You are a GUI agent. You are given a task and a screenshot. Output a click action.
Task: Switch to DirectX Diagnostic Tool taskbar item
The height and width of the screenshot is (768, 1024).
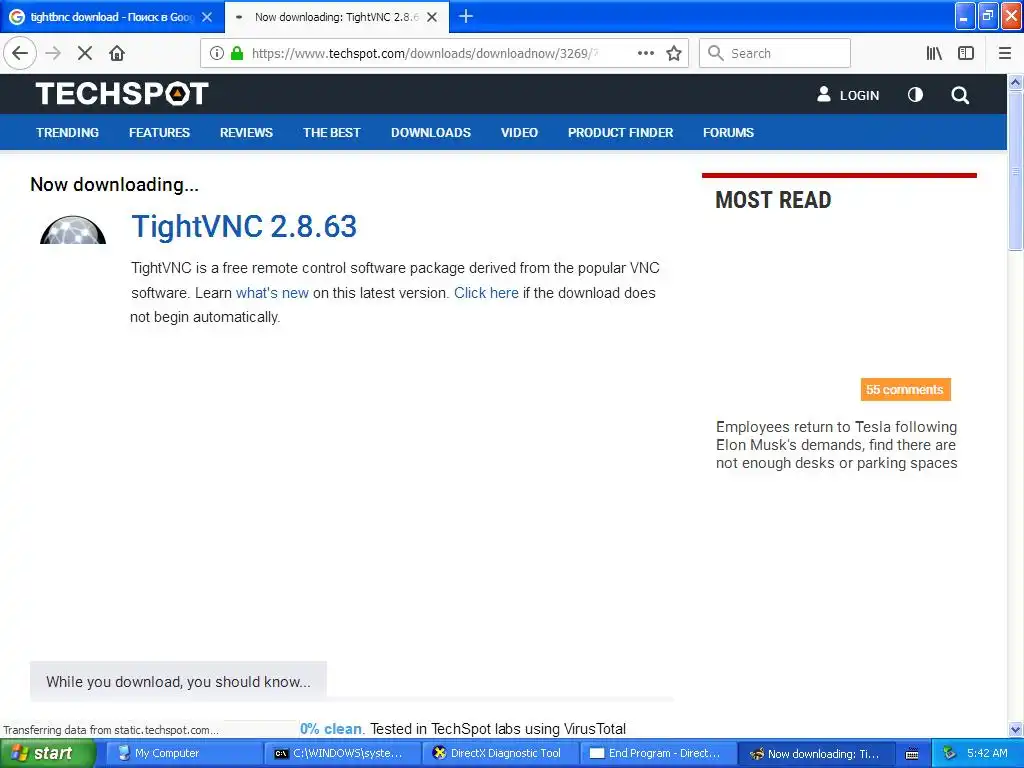point(501,753)
